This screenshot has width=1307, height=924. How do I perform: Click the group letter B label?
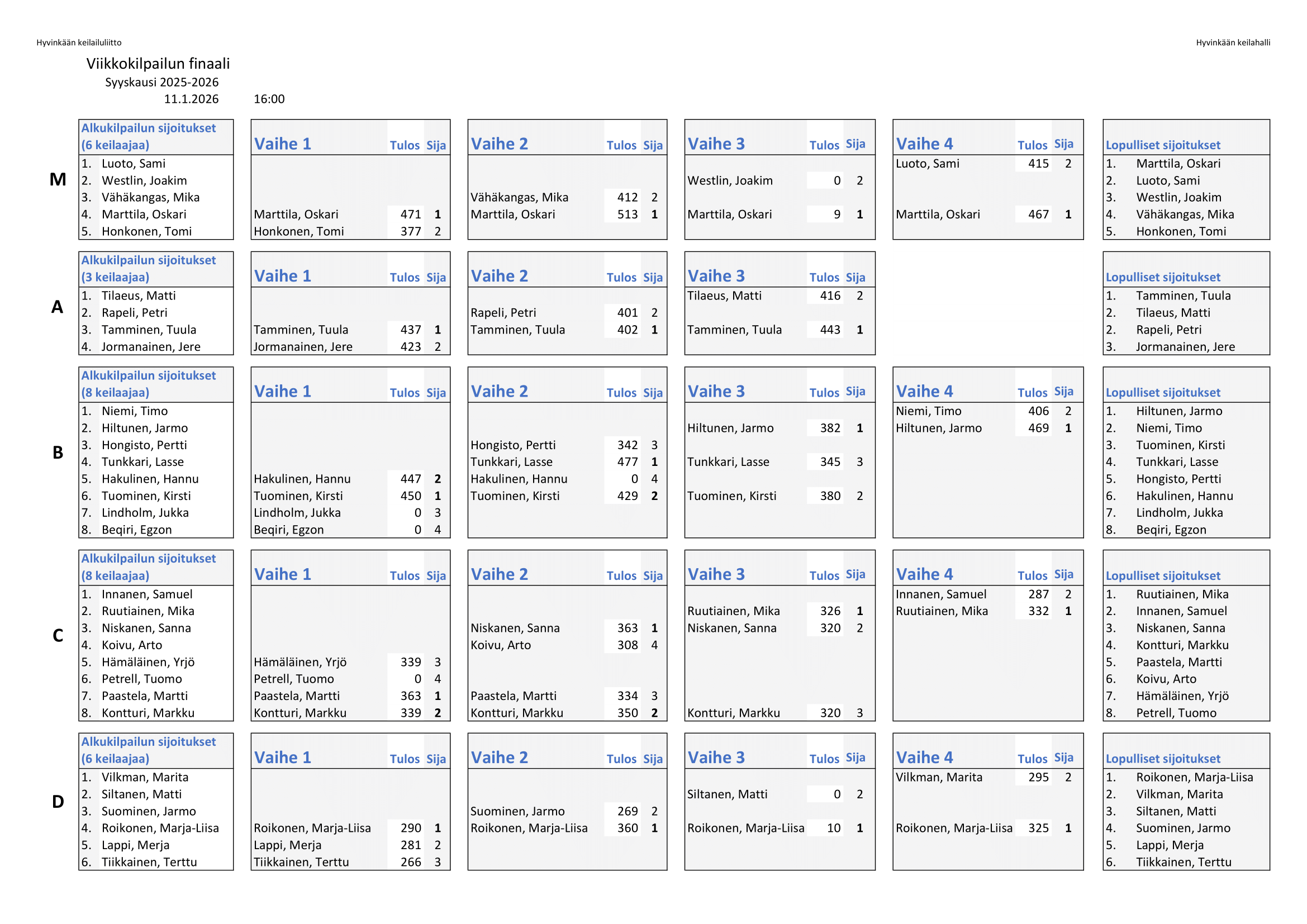(x=58, y=453)
